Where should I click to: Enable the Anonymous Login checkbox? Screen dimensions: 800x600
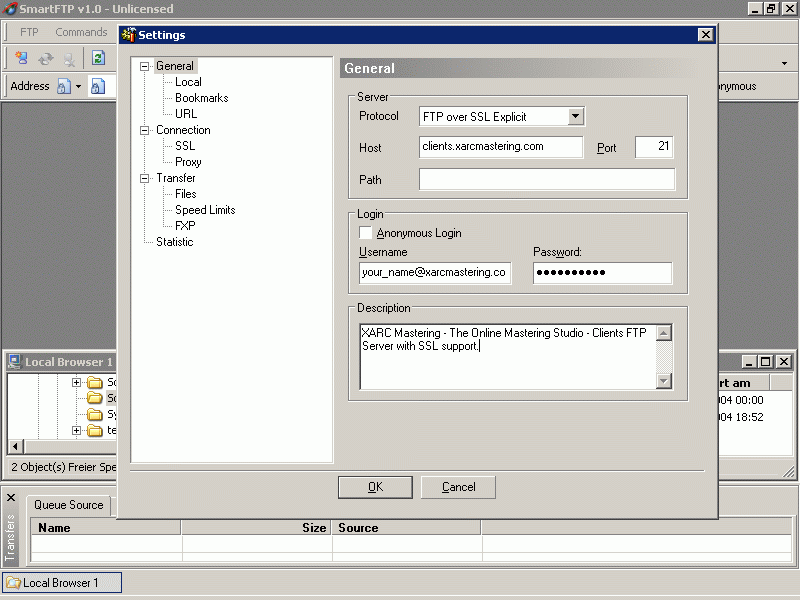(366, 233)
